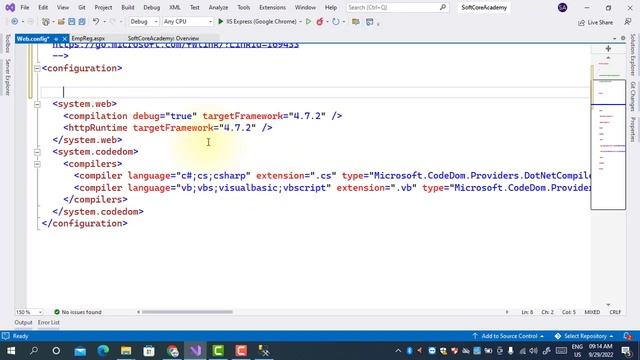The height and width of the screenshot is (360, 640).
Task: Click the folder icon near toolbar end
Action: [x=356, y=22]
